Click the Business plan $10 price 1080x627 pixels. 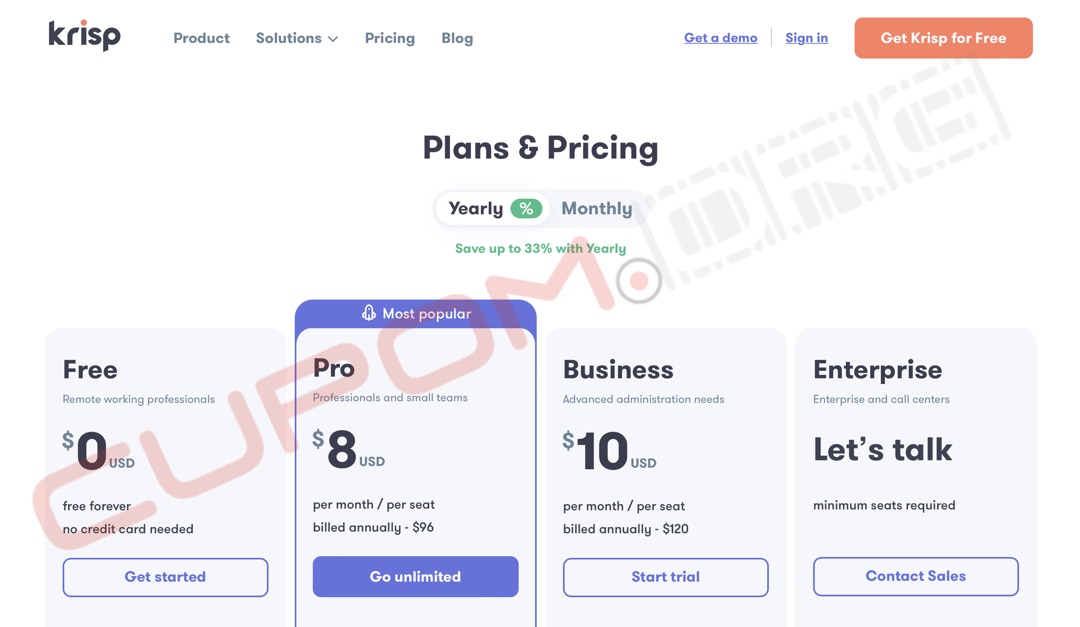tap(601, 452)
